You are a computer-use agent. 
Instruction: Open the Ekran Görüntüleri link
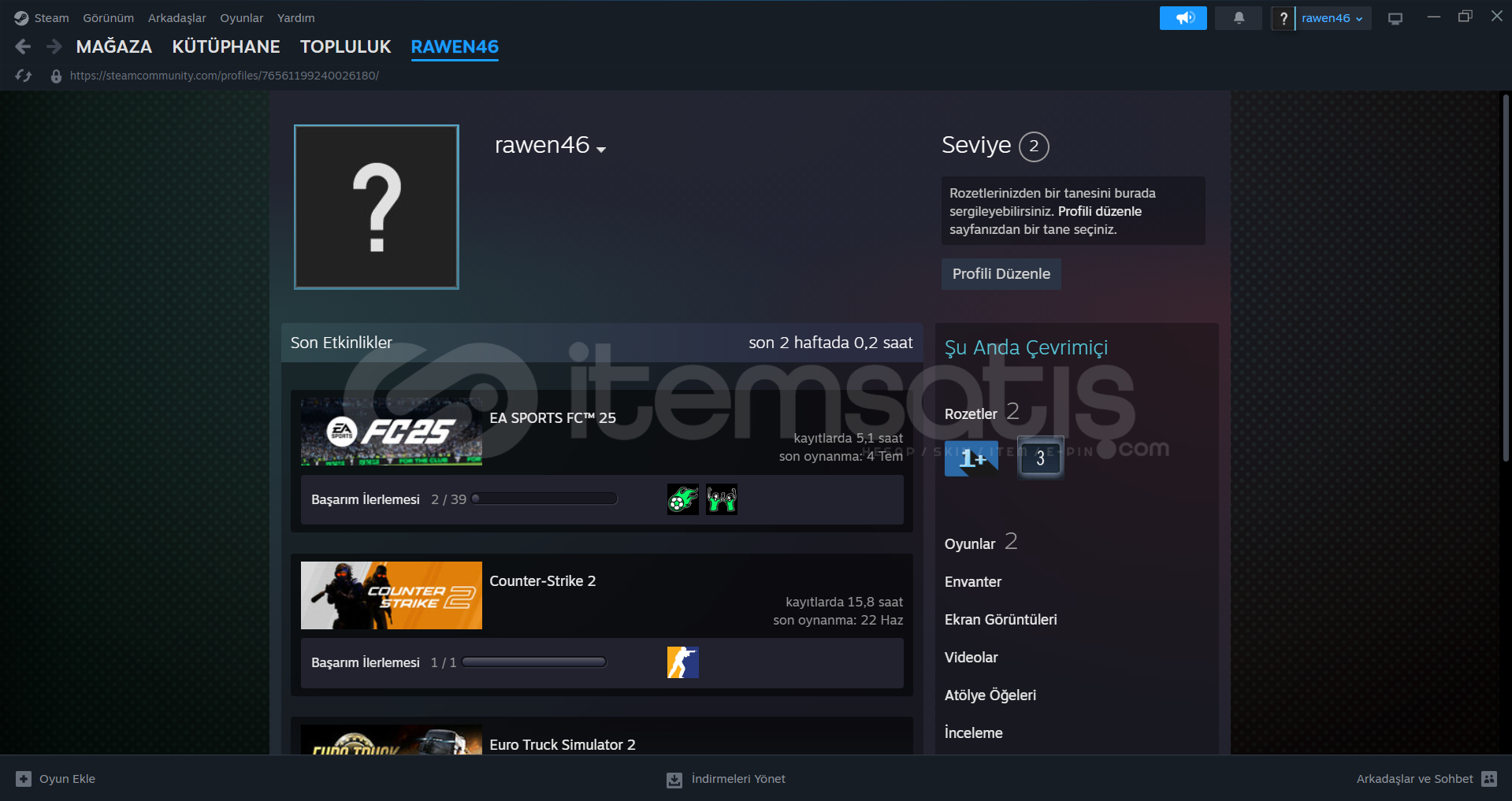click(x=1001, y=620)
